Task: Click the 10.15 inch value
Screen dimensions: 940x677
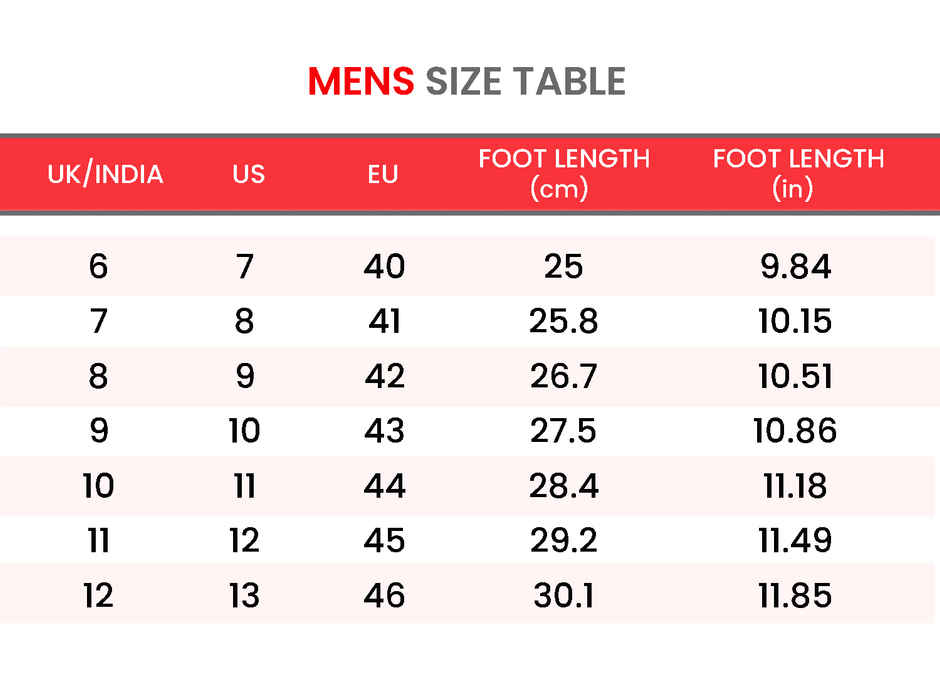Action: click(796, 322)
